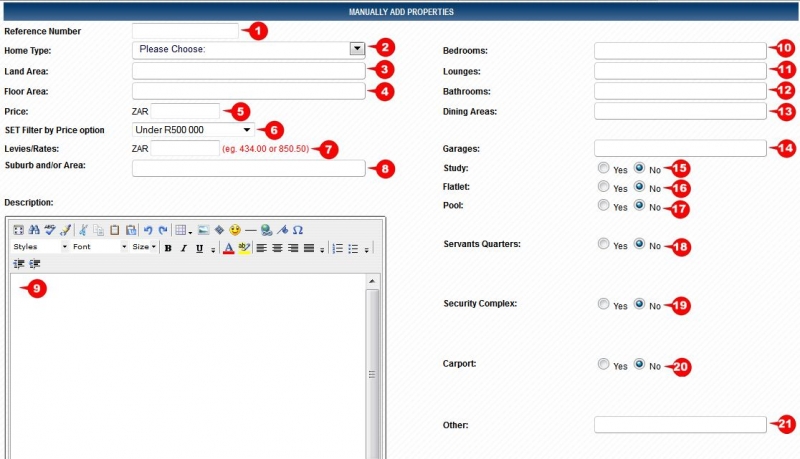
Task: Click in the Suburb and/or Area field
Action: pyautogui.click(x=249, y=168)
